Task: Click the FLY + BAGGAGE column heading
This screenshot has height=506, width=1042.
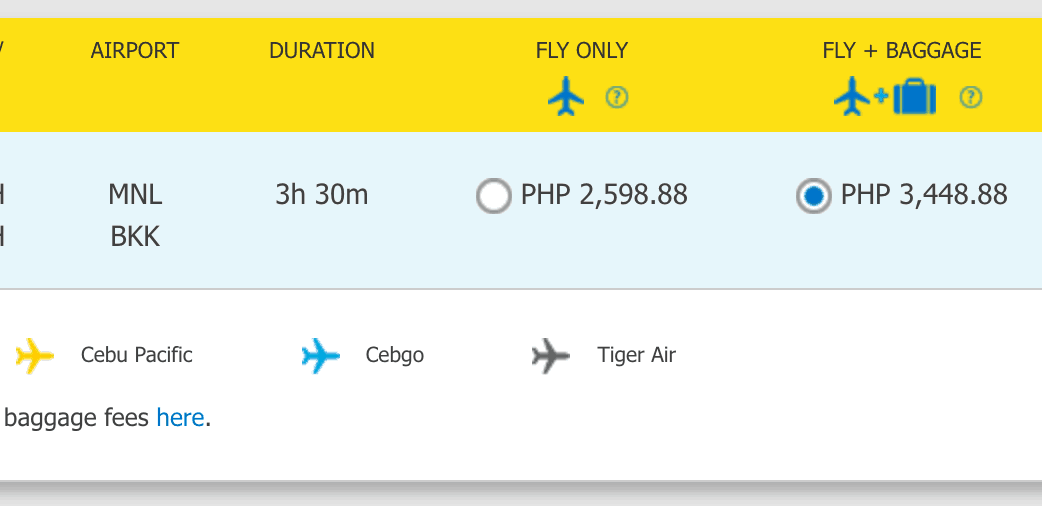Action: pyautogui.click(x=902, y=50)
